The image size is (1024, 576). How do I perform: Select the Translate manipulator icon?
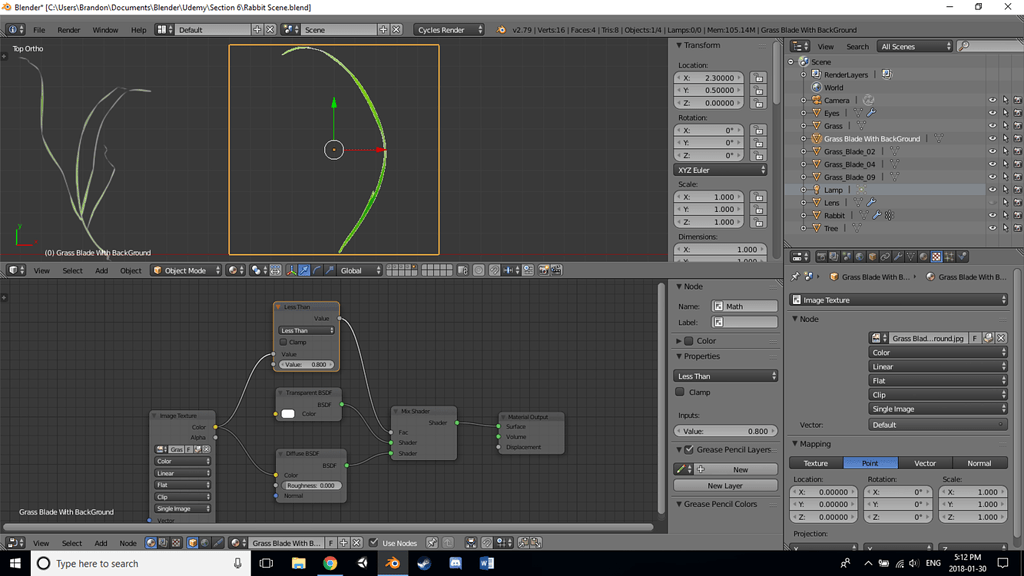coord(304,270)
